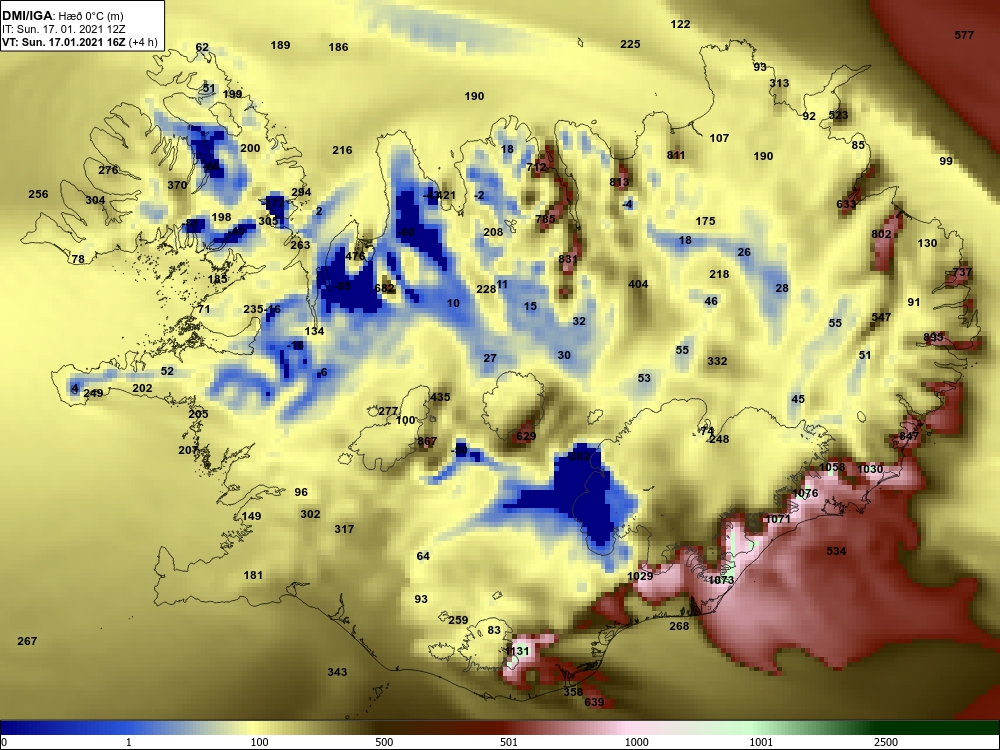This screenshot has height=750, width=1000.
Task: Click the map value '404'
Action: click(638, 284)
